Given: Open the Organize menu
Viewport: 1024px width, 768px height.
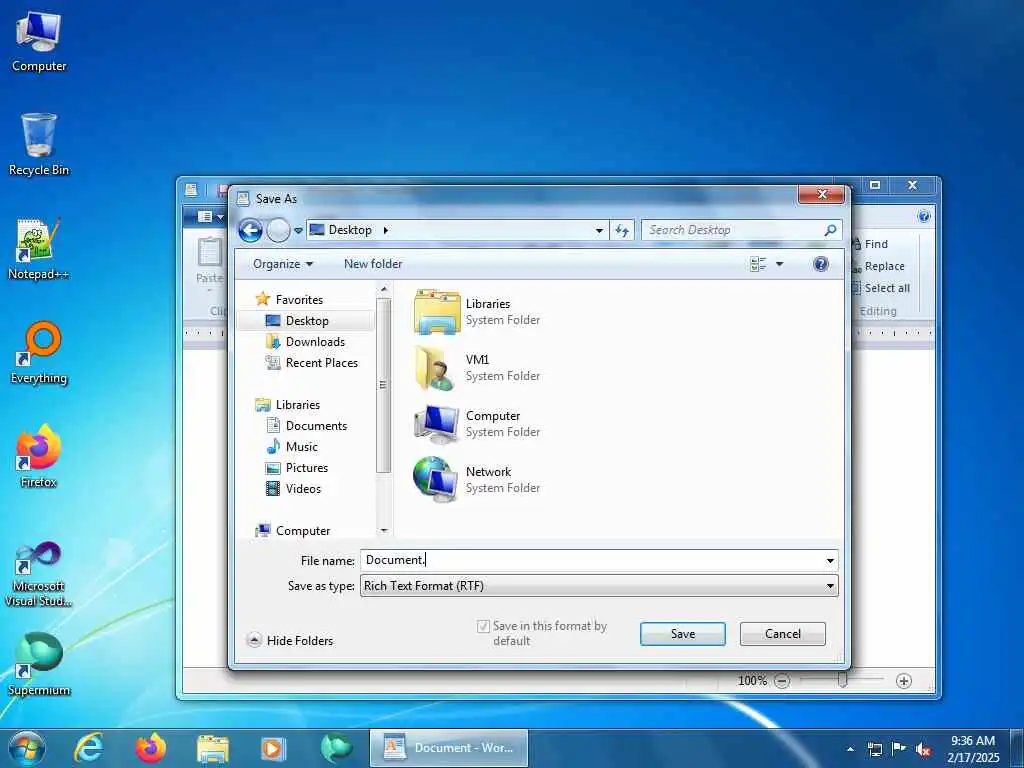Looking at the screenshot, I should coord(283,264).
